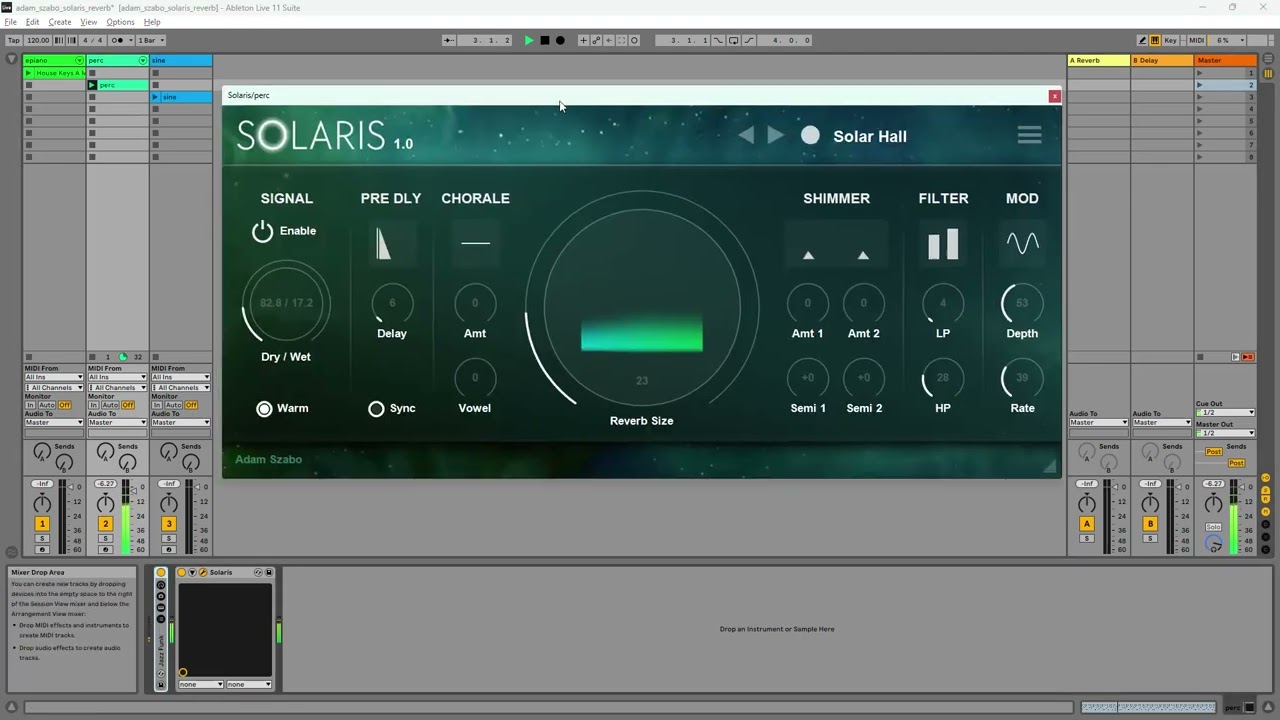Image resolution: width=1280 pixels, height=720 pixels.
Task: Toggle track 1 activator button
Action: [42, 524]
